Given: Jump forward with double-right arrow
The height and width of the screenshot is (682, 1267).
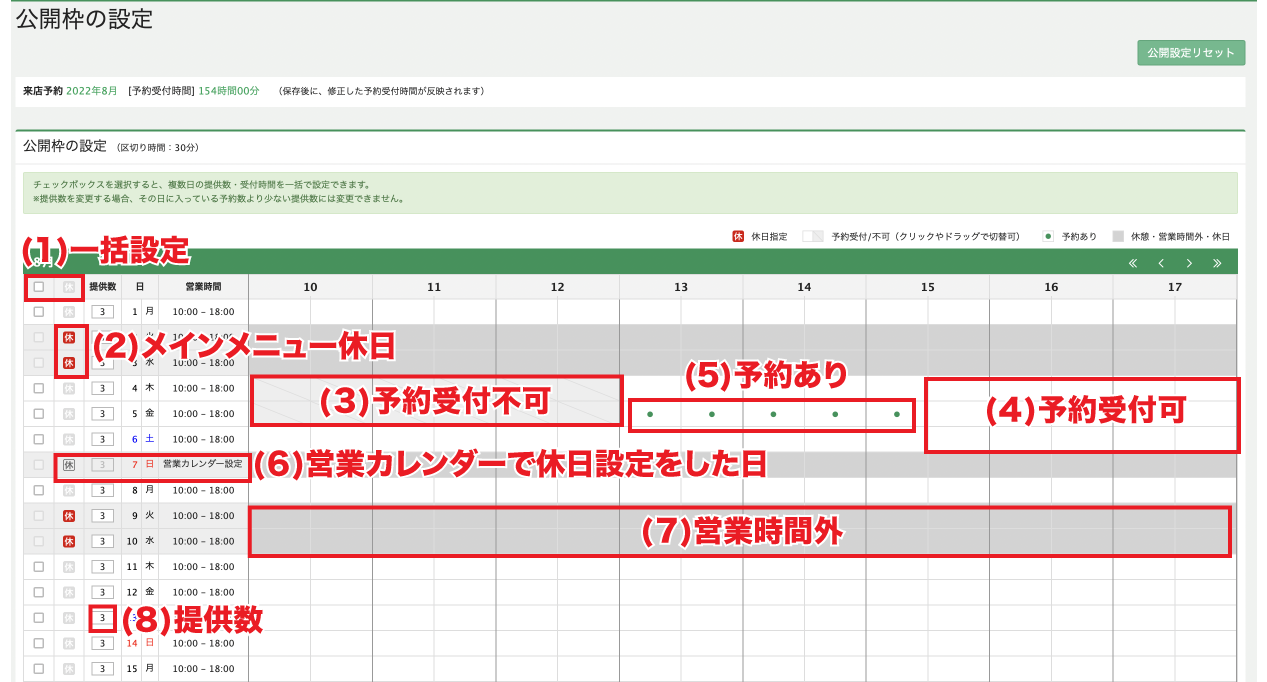Looking at the screenshot, I should (x=1217, y=264).
